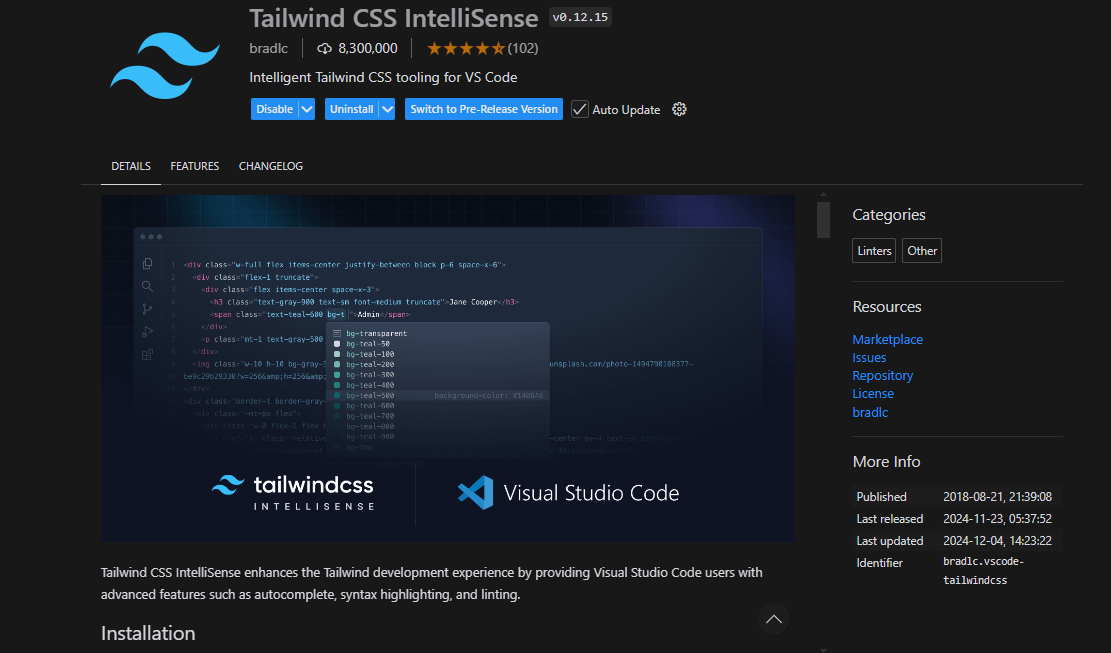Click the Linters category tag
1111x653 pixels.
pos(874,251)
